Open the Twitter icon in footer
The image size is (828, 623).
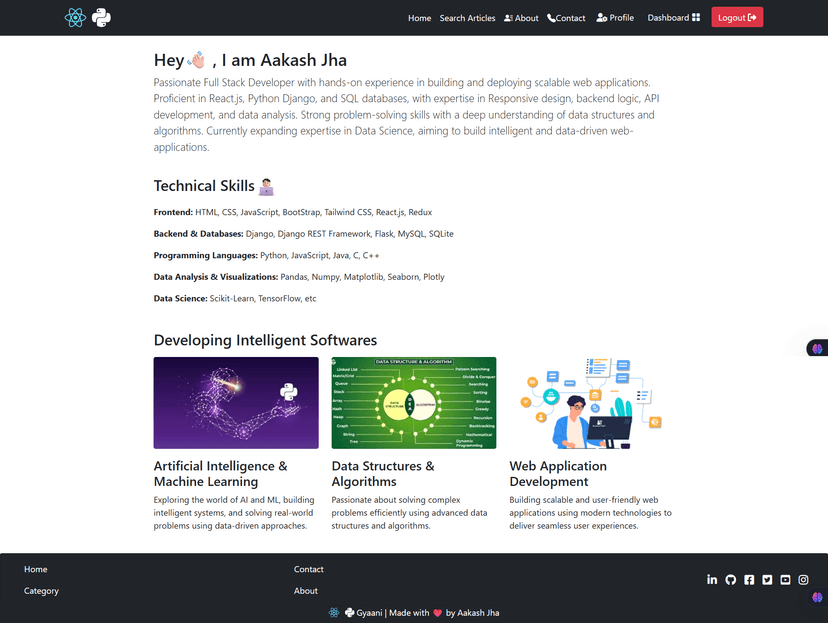click(x=767, y=580)
